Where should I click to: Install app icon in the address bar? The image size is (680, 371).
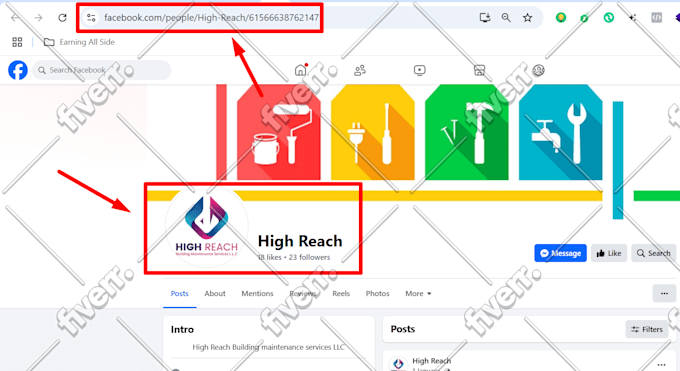point(484,18)
